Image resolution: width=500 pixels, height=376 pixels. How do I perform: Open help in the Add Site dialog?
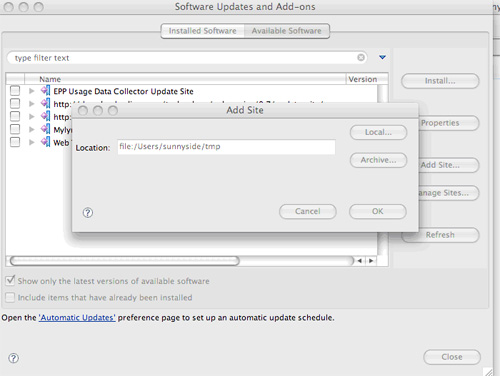pos(88,212)
